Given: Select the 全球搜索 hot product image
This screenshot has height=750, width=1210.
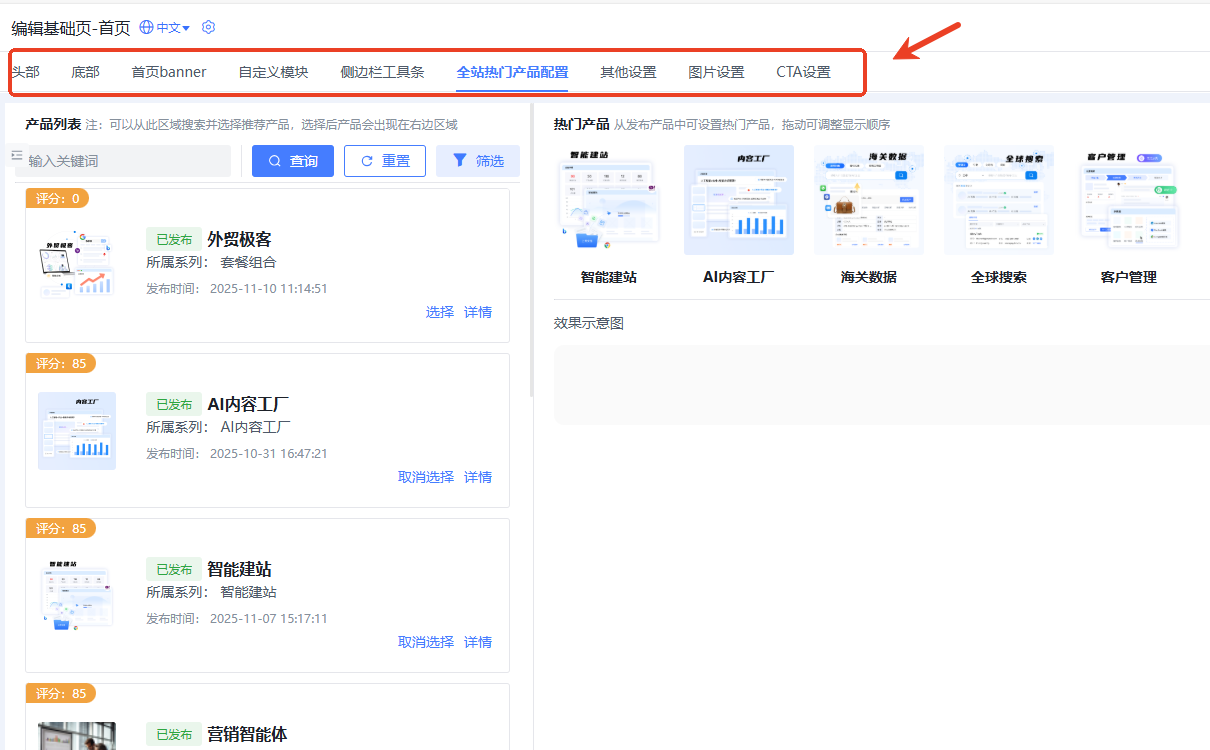Looking at the screenshot, I should (x=998, y=200).
